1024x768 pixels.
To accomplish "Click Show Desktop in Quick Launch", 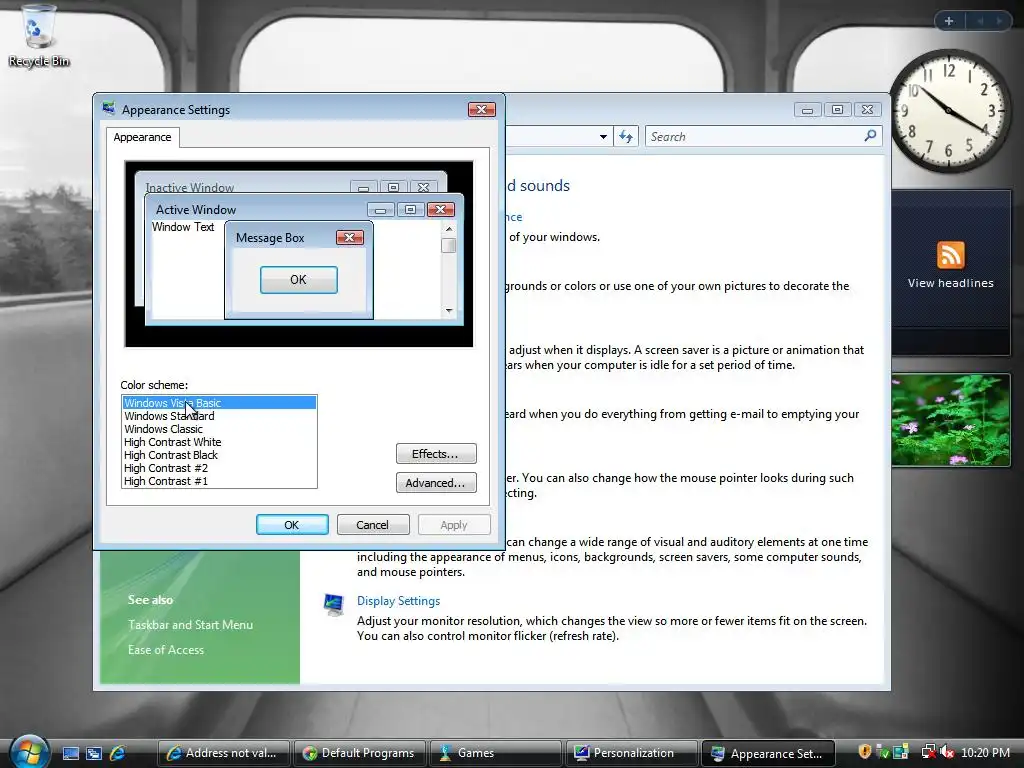I will click(71, 753).
